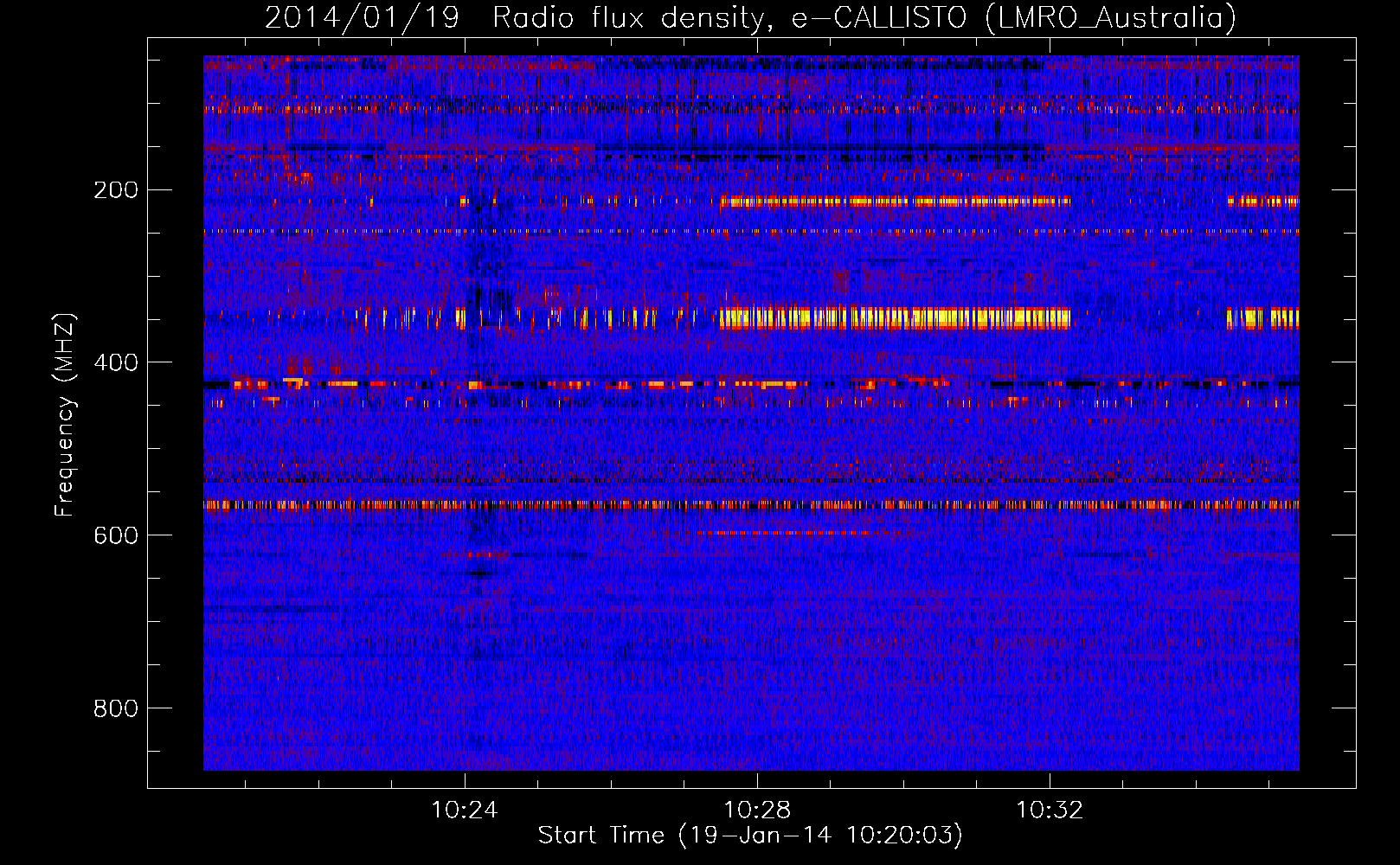Click the 800 frequency tick label
Image resolution: width=1400 pixels, height=865 pixels.
116,708
